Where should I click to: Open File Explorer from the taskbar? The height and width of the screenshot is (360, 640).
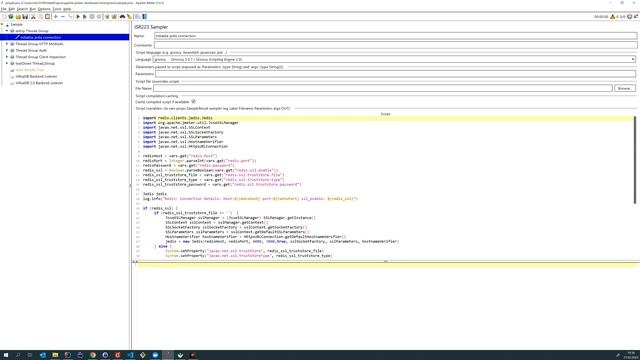click(x=55, y=355)
